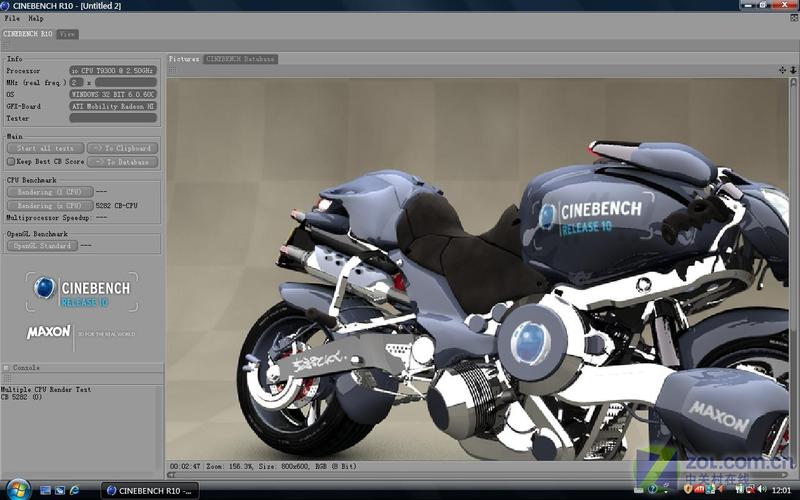Copy results with To Clipboard button

point(122,148)
